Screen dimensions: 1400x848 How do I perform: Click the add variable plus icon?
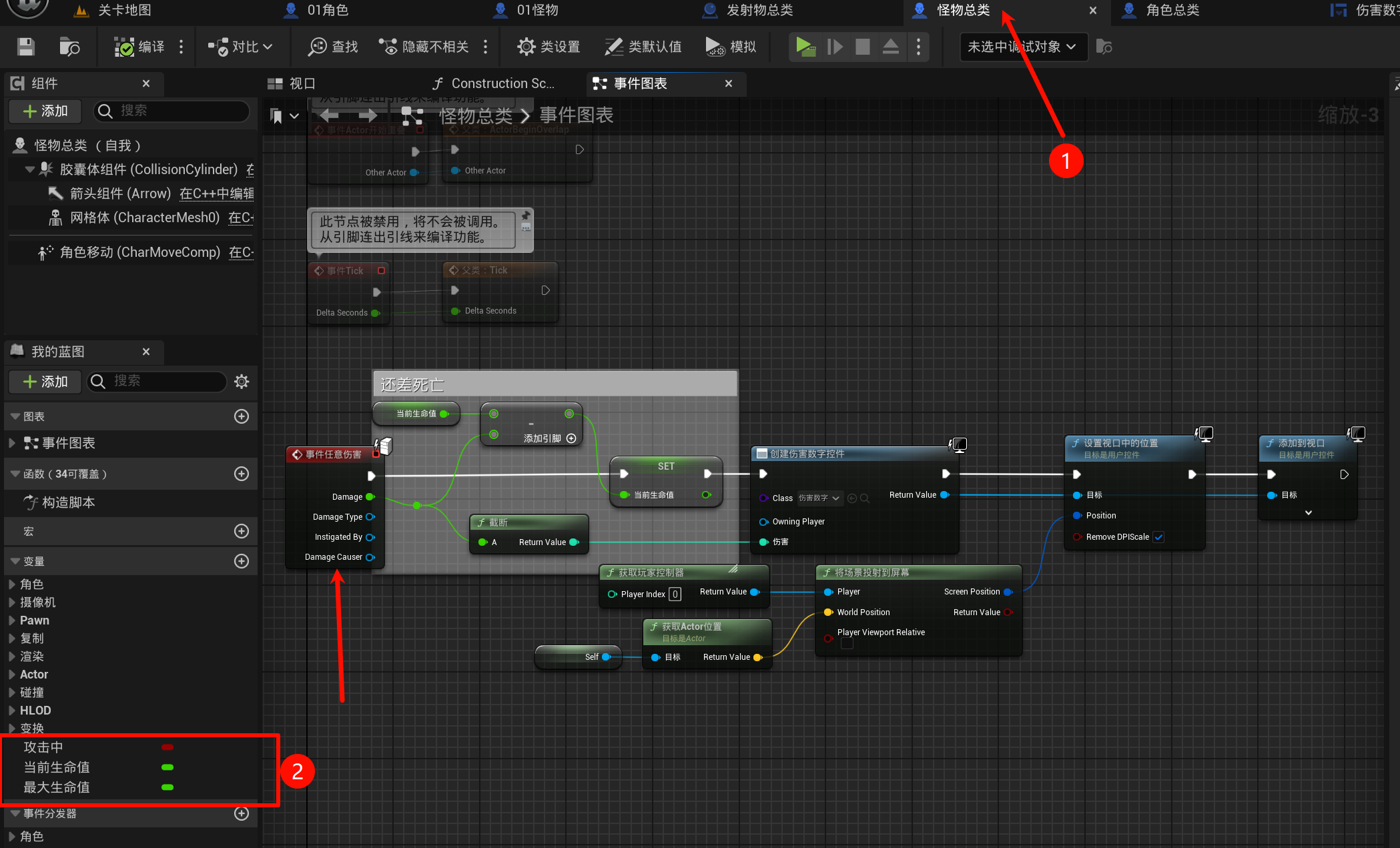(x=242, y=561)
